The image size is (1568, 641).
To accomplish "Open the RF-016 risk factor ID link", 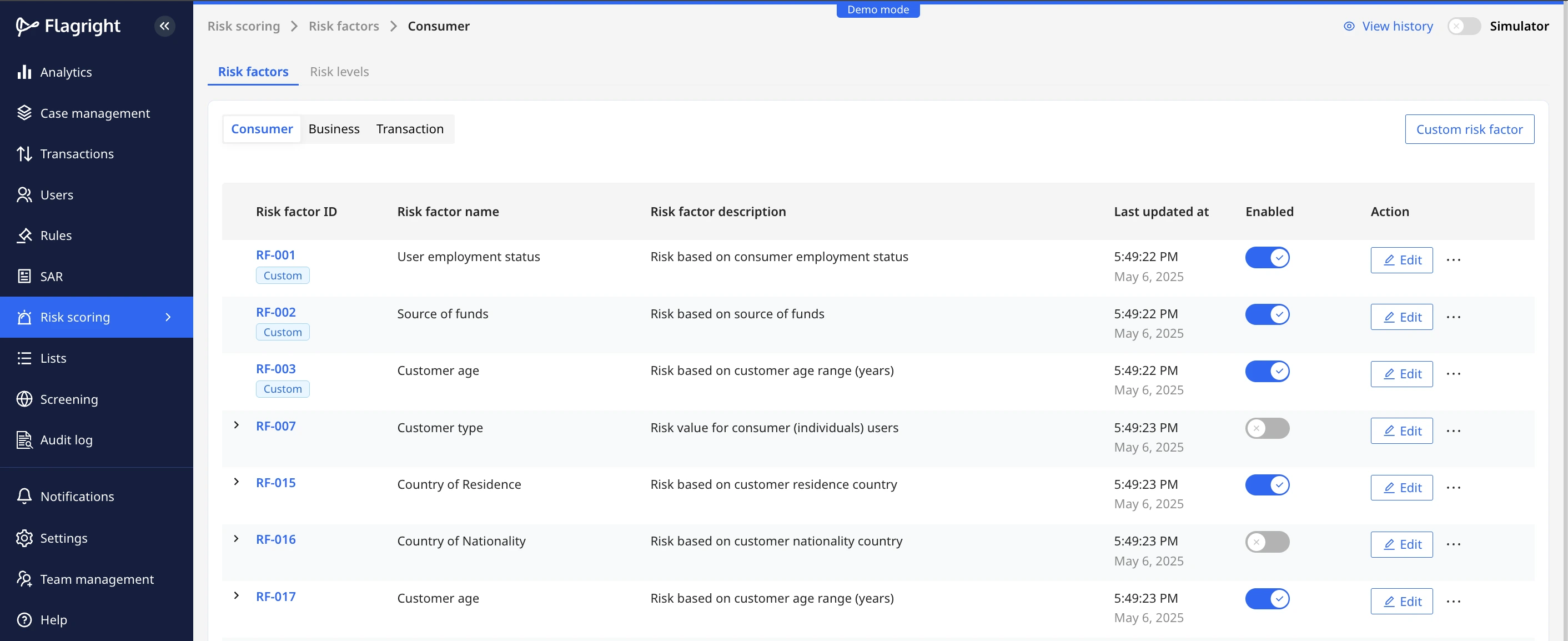I will coord(276,540).
